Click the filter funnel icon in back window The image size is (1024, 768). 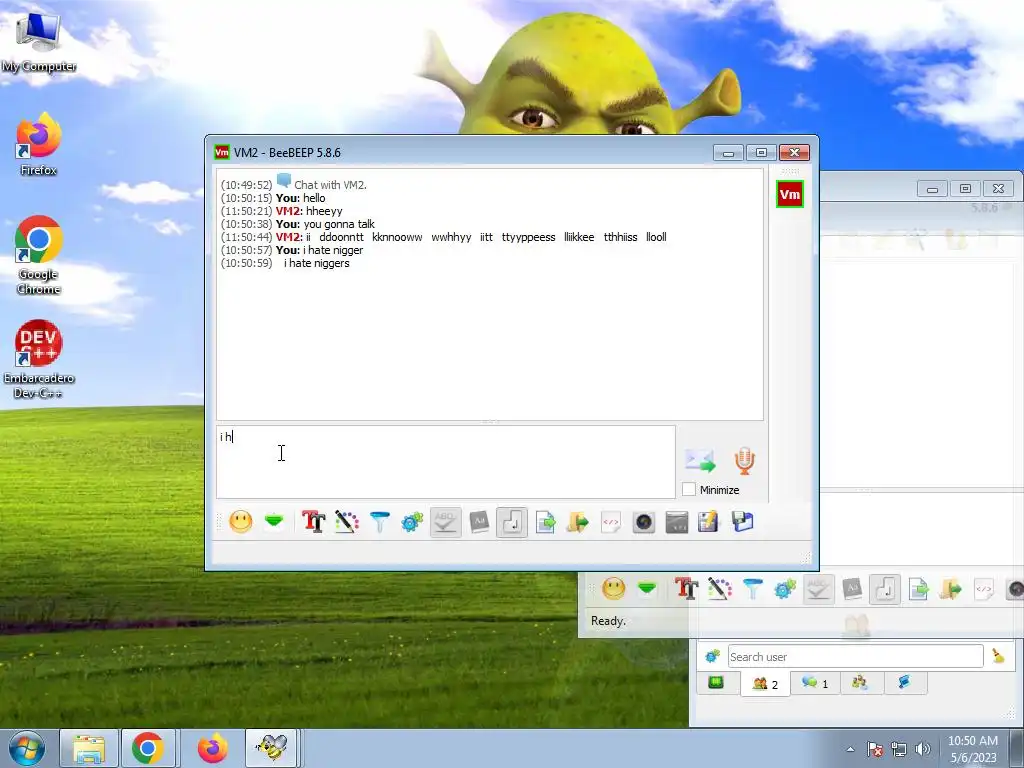tap(752, 588)
